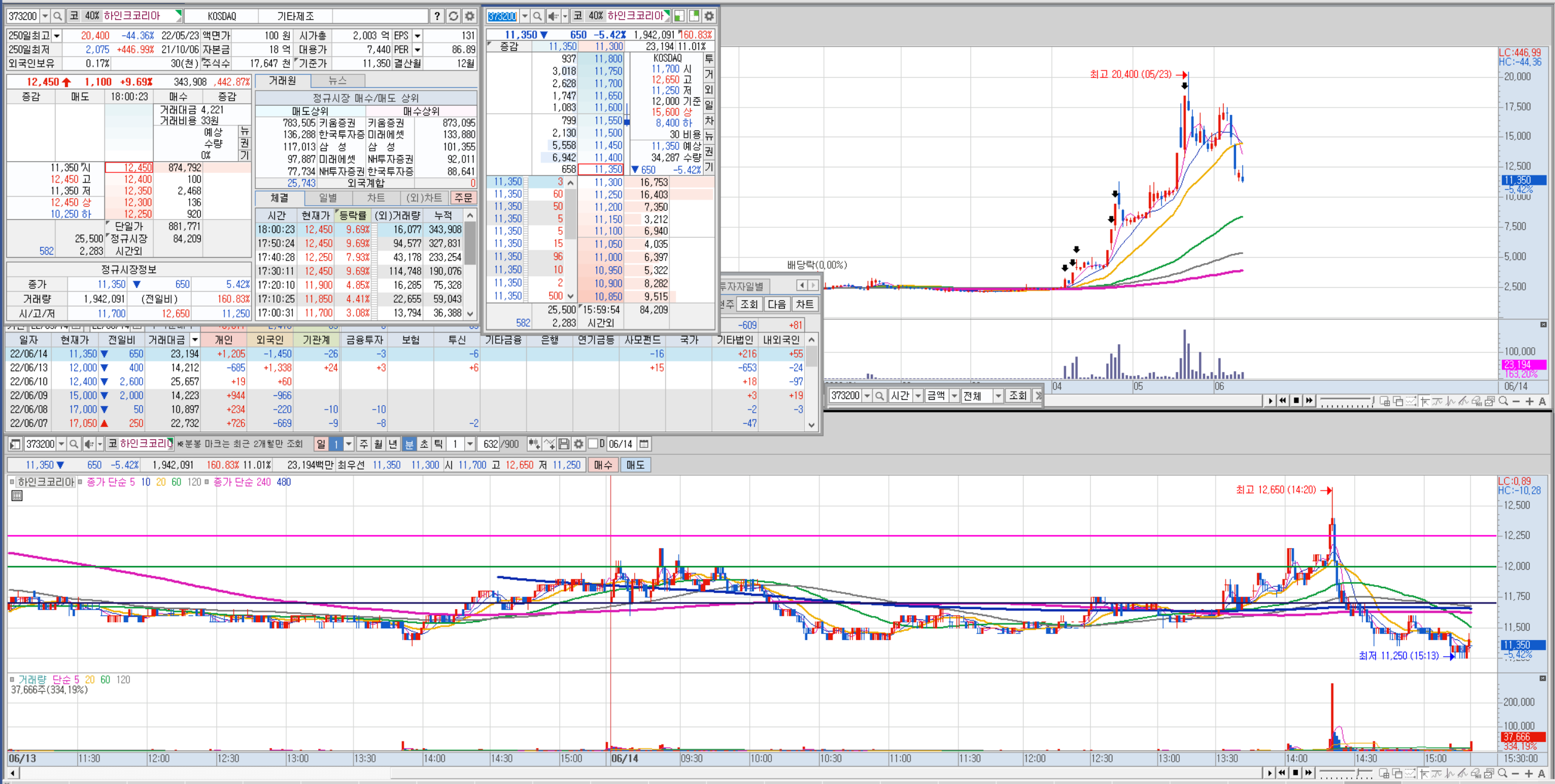The width and height of the screenshot is (1555, 784).
Task: Click the candlestick add-indicator icon
Action: click(534, 444)
